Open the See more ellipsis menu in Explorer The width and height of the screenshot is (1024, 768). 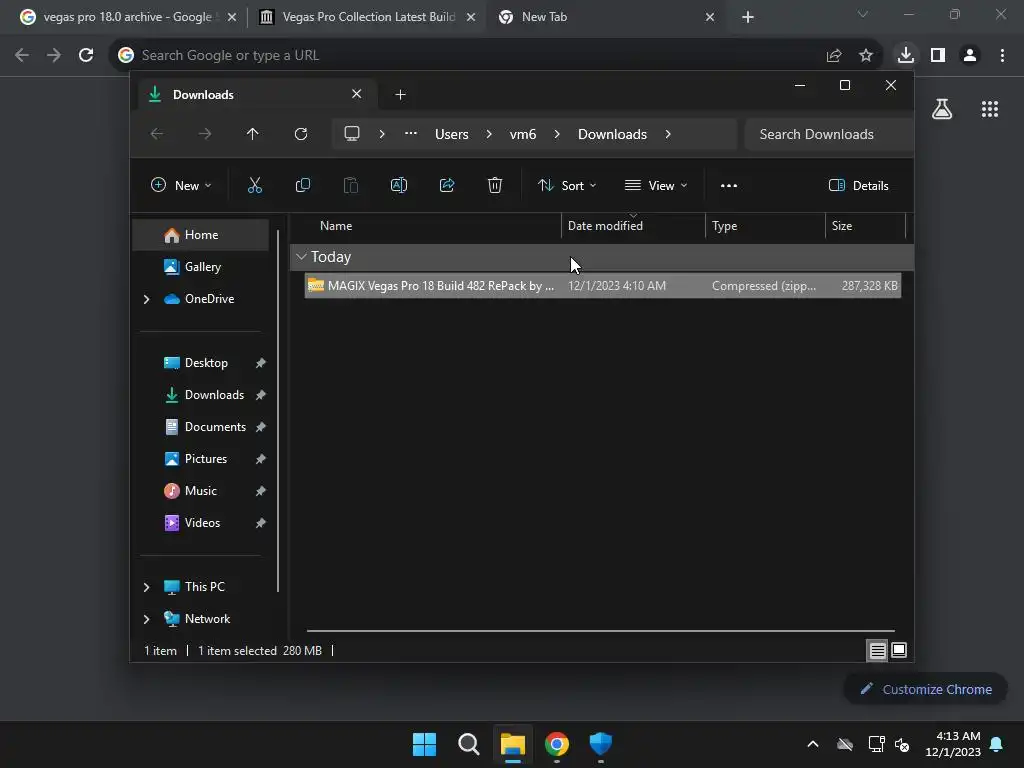pos(729,185)
